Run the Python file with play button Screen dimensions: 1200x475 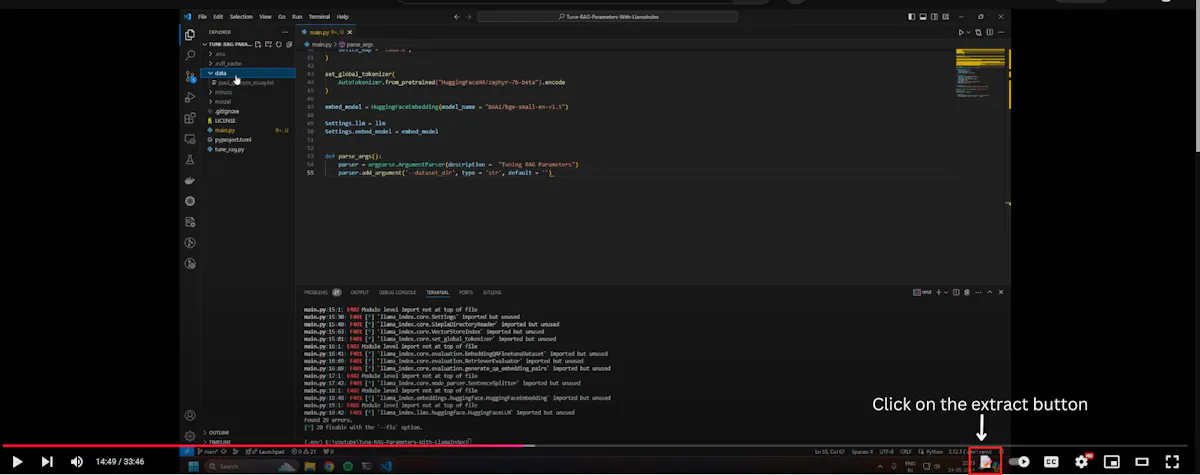click(x=962, y=32)
